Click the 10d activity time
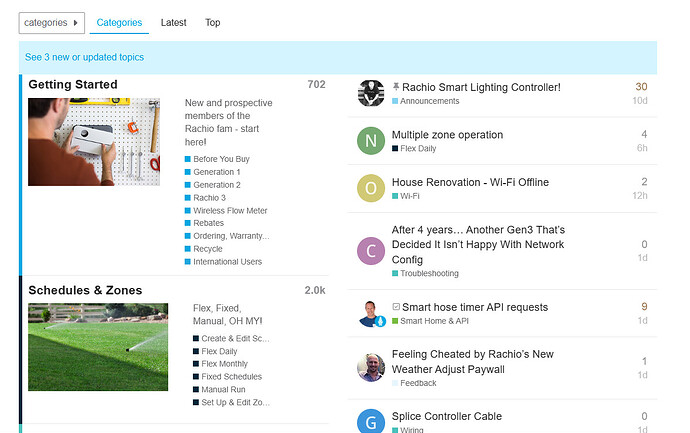690x433 pixels. [640, 101]
